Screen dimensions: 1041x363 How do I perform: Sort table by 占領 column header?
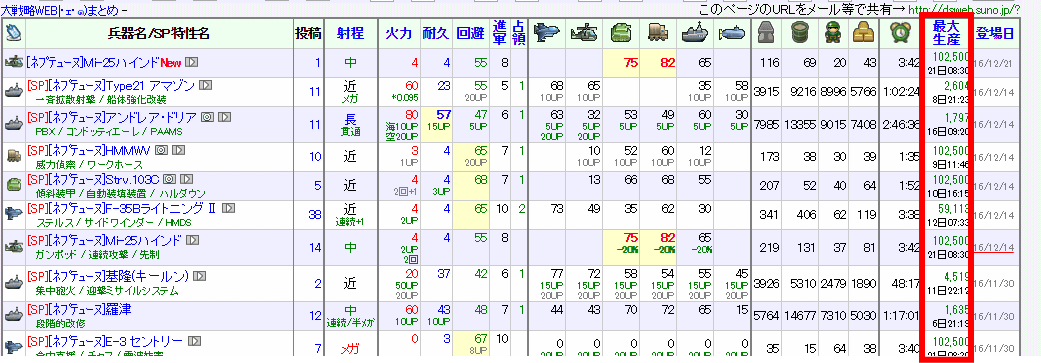point(519,33)
